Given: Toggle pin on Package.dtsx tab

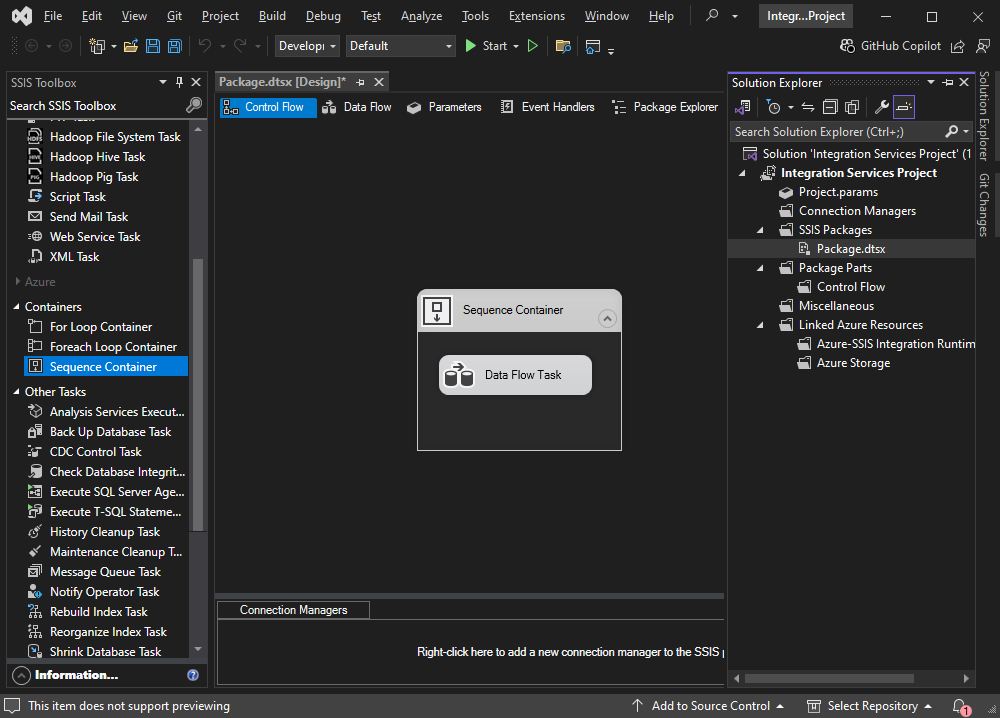Looking at the screenshot, I should (x=360, y=82).
